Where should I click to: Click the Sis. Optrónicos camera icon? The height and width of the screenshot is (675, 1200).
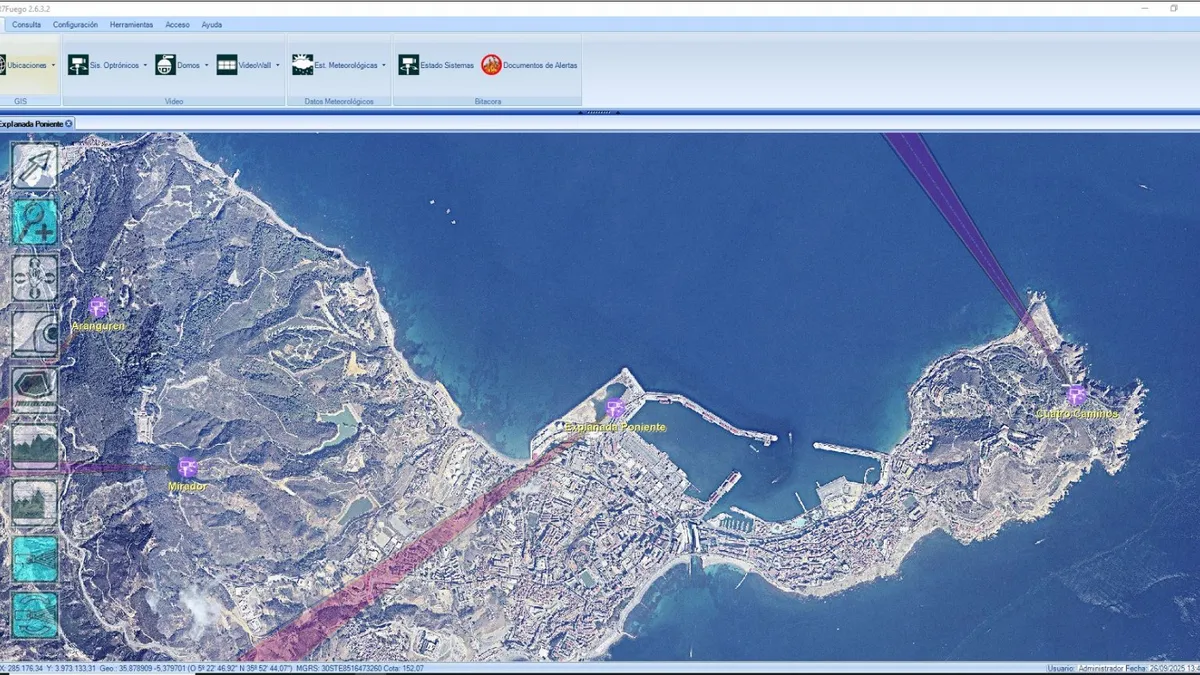click(78, 65)
